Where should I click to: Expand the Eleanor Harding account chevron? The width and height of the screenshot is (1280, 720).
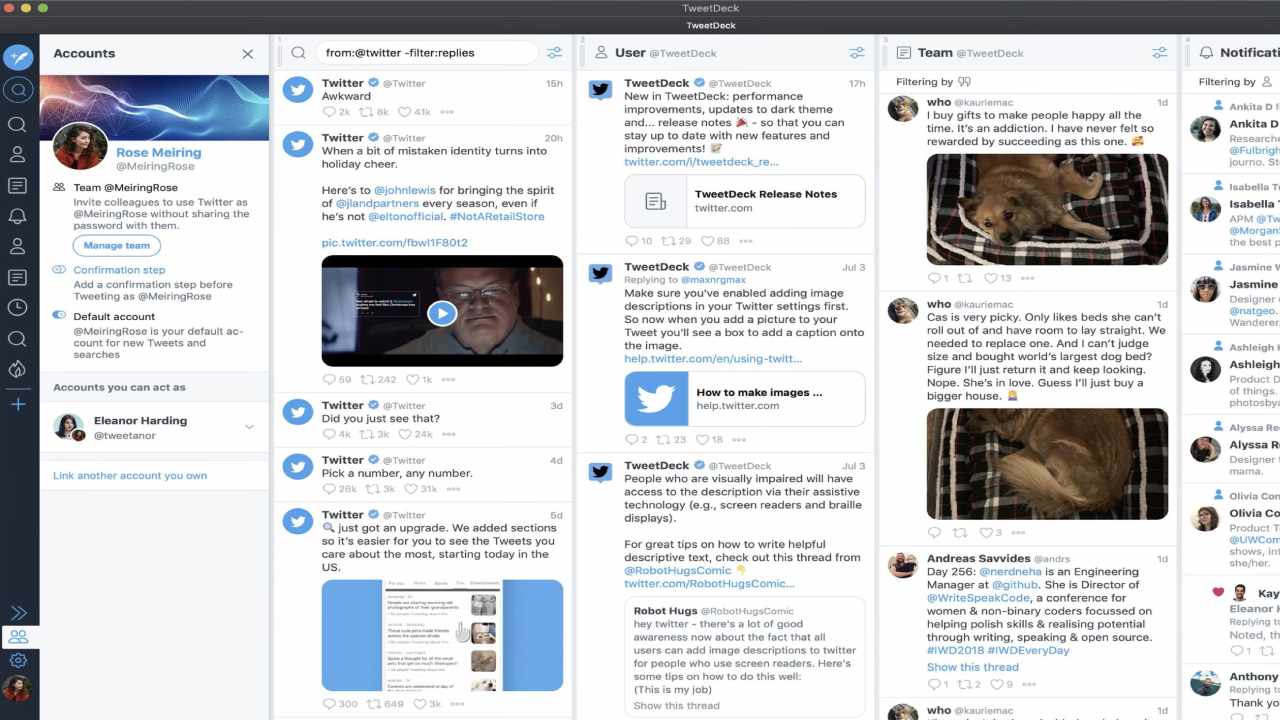point(249,427)
